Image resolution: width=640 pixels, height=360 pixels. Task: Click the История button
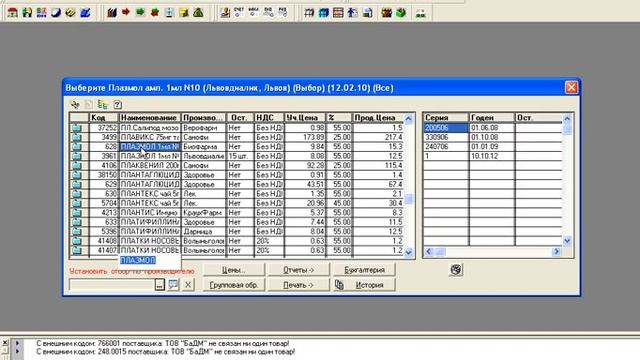[x=364, y=285]
